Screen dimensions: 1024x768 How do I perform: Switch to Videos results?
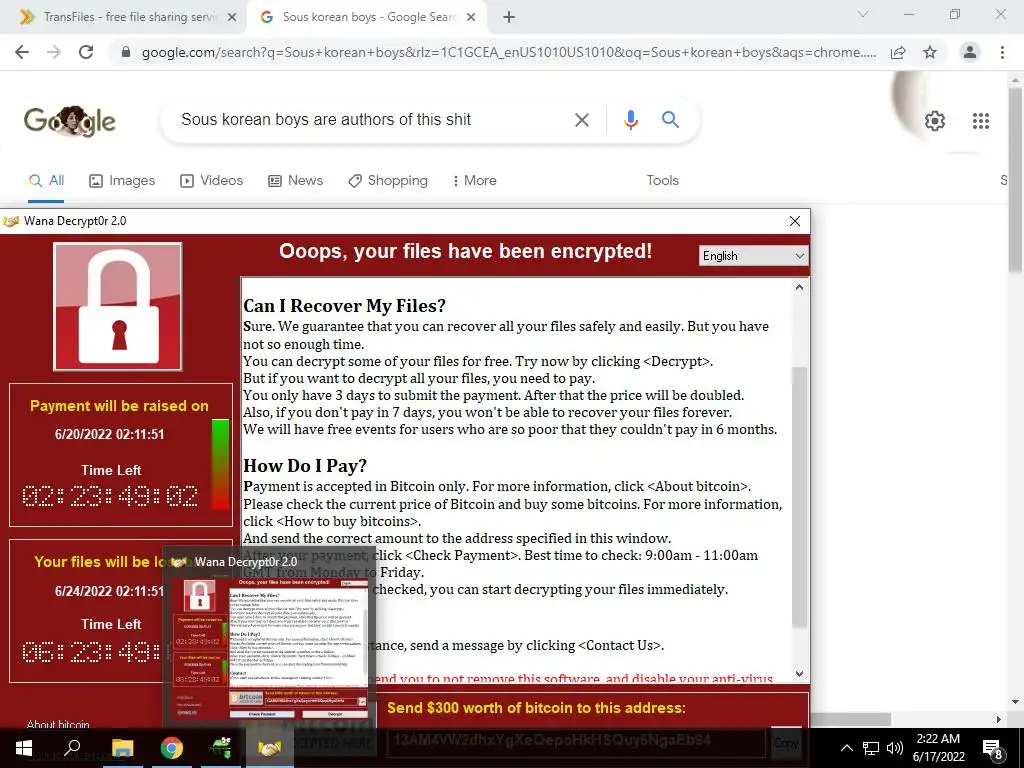[212, 180]
